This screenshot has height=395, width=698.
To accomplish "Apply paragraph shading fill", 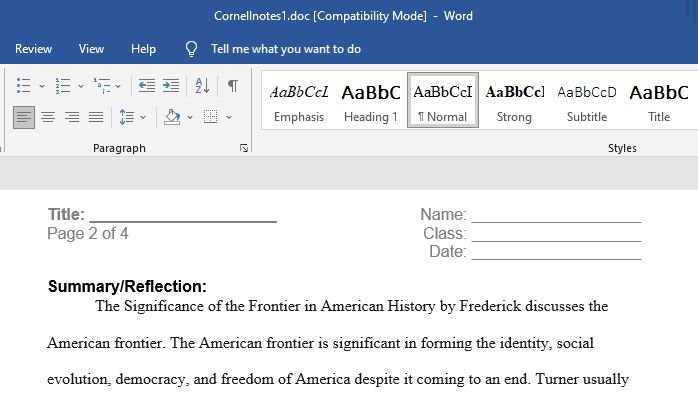I will coord(172,117).
